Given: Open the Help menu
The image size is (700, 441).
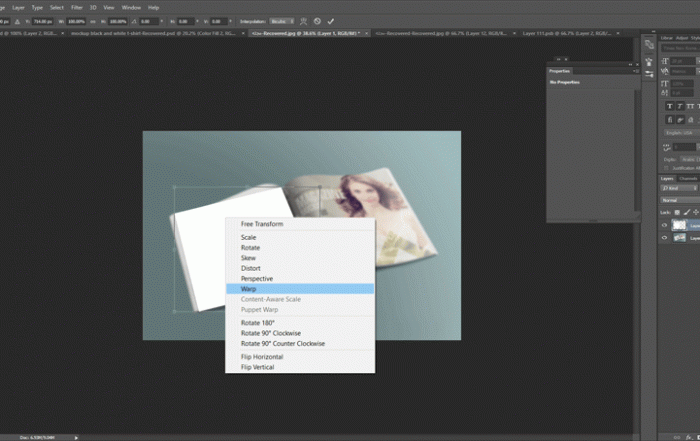Looking at the screenshot, I should point(154,8).
